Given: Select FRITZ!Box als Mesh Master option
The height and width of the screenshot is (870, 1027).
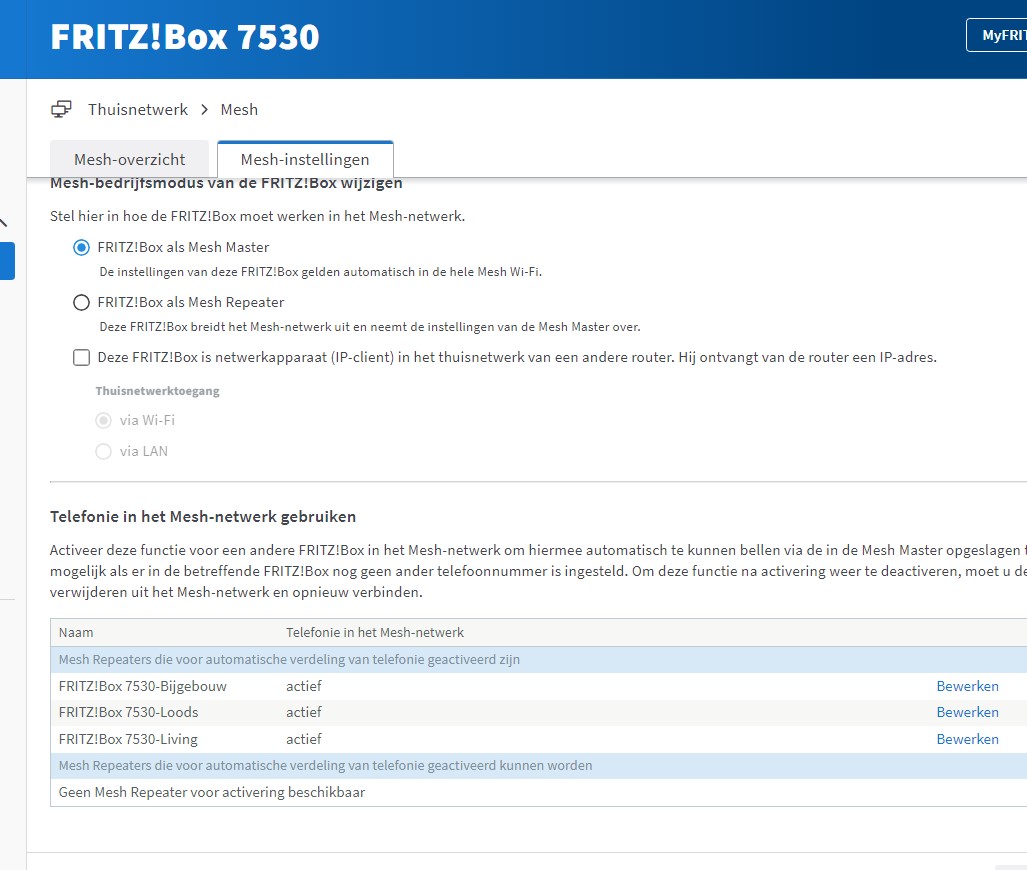Looking at the screenshot, I should pyautogui.click(x=81, y=247).
